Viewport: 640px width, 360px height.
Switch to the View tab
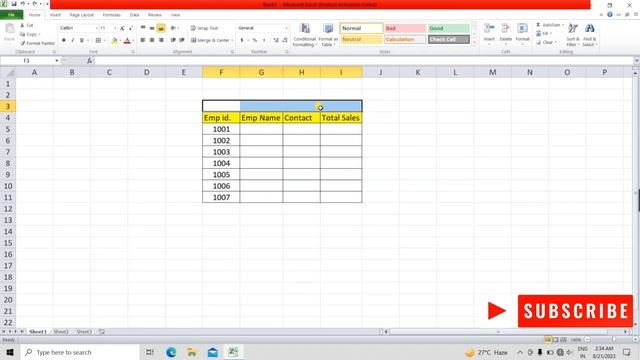click(176, 15)
